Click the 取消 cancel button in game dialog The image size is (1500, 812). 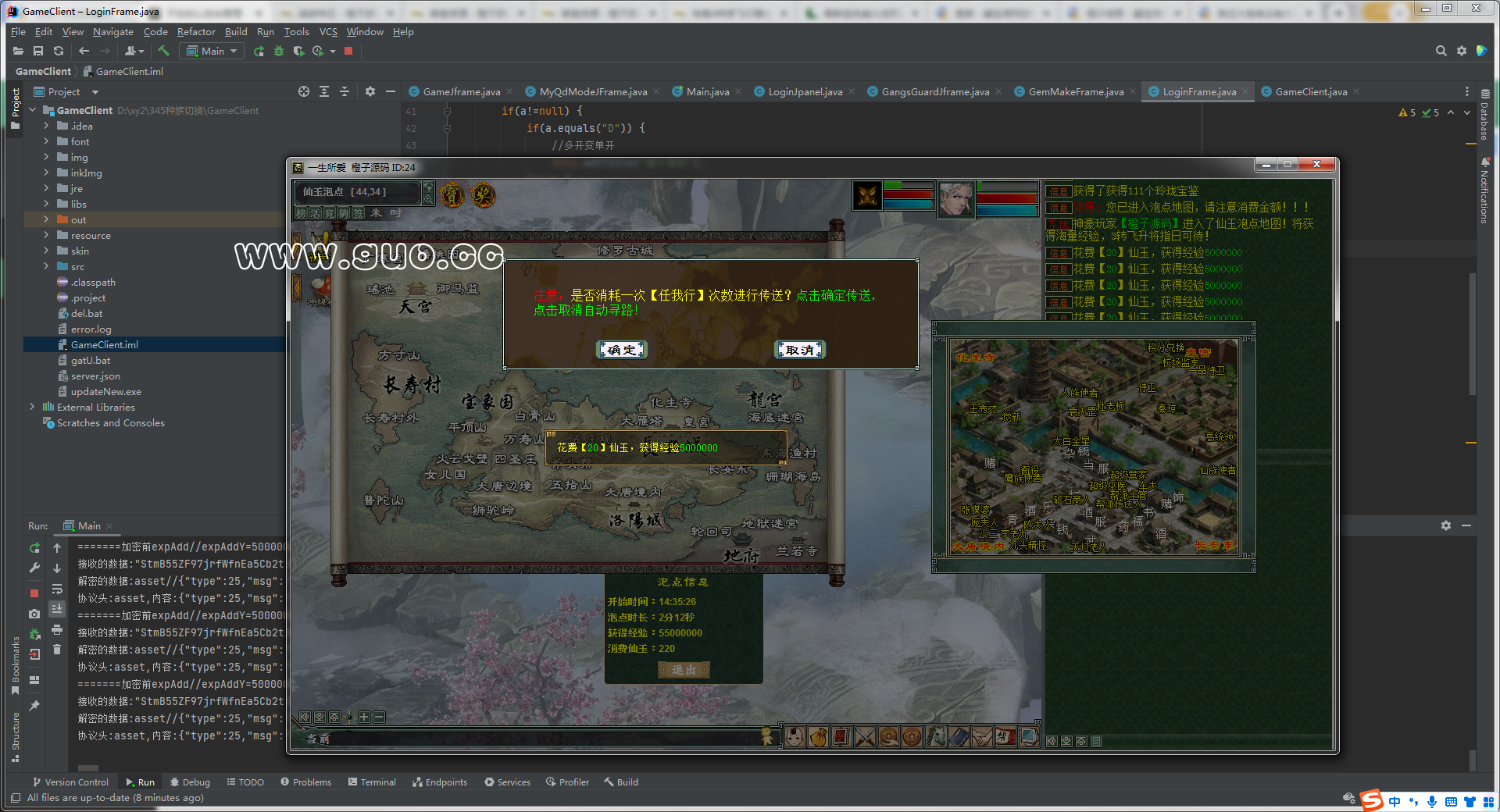799,350
